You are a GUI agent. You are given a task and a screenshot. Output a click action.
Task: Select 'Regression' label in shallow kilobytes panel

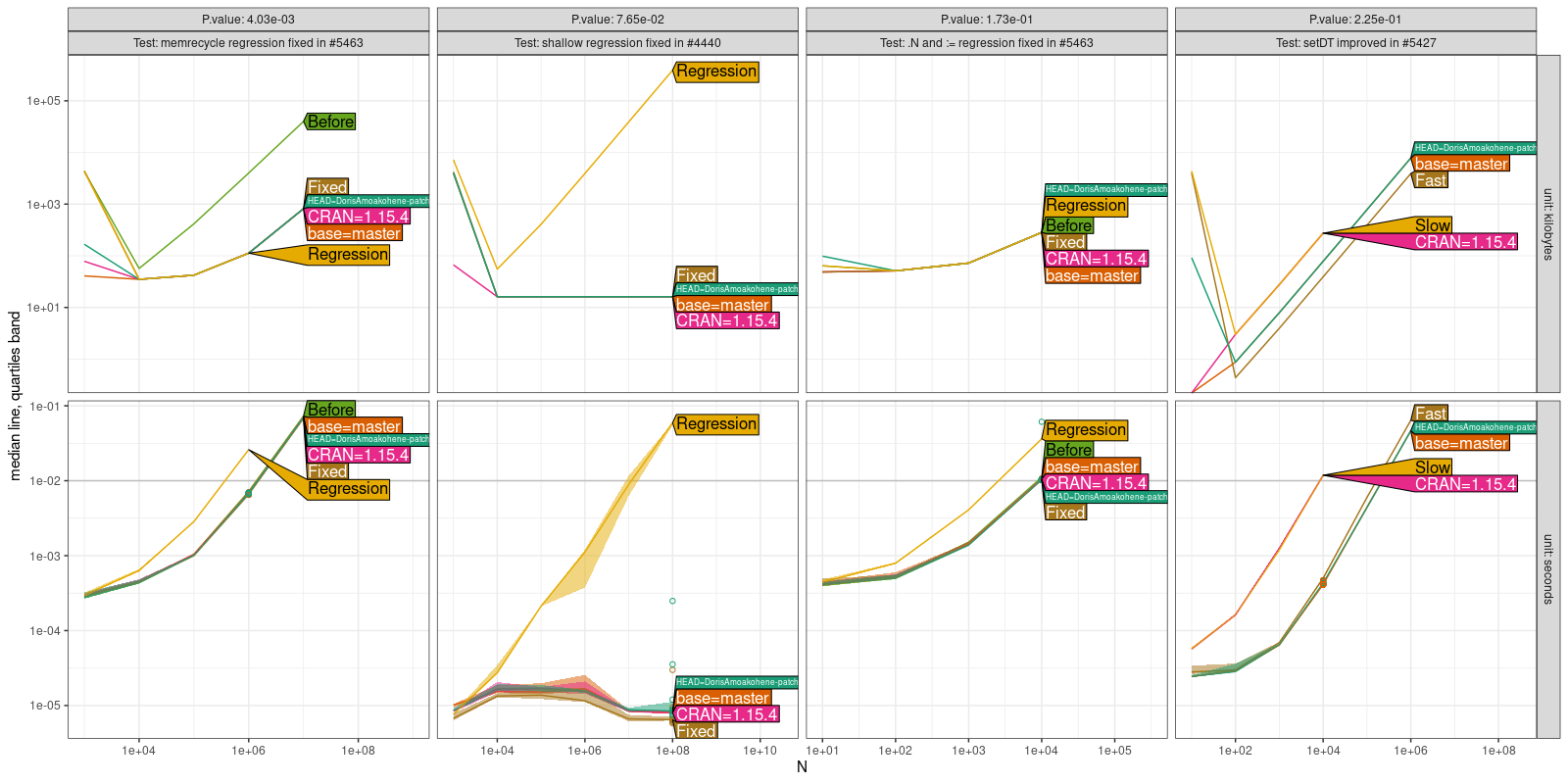coord(716,72)
